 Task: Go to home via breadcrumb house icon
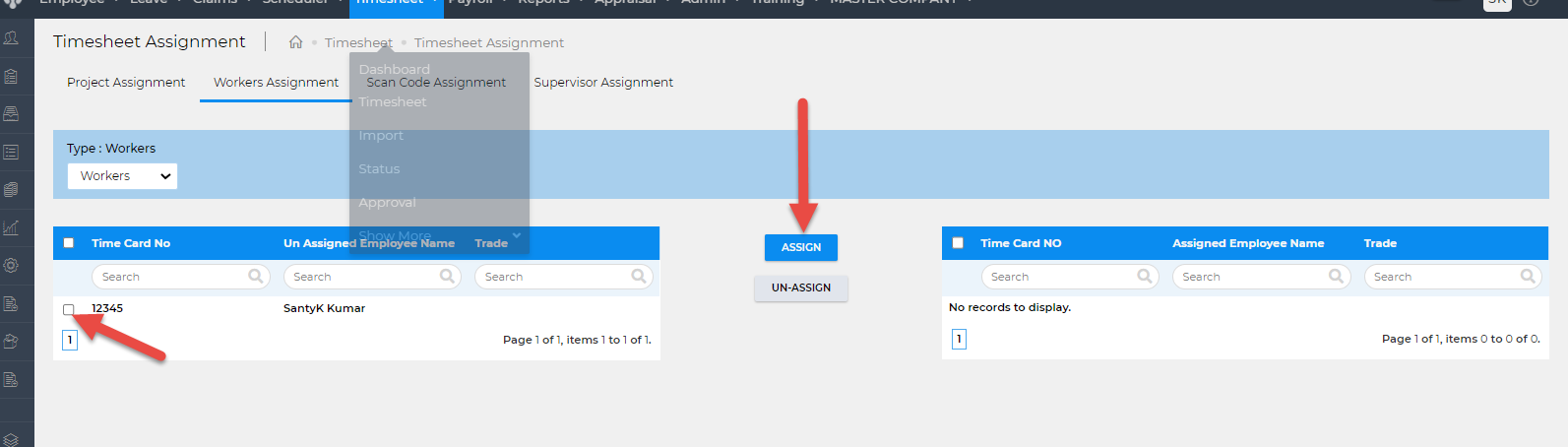point(295,42)
